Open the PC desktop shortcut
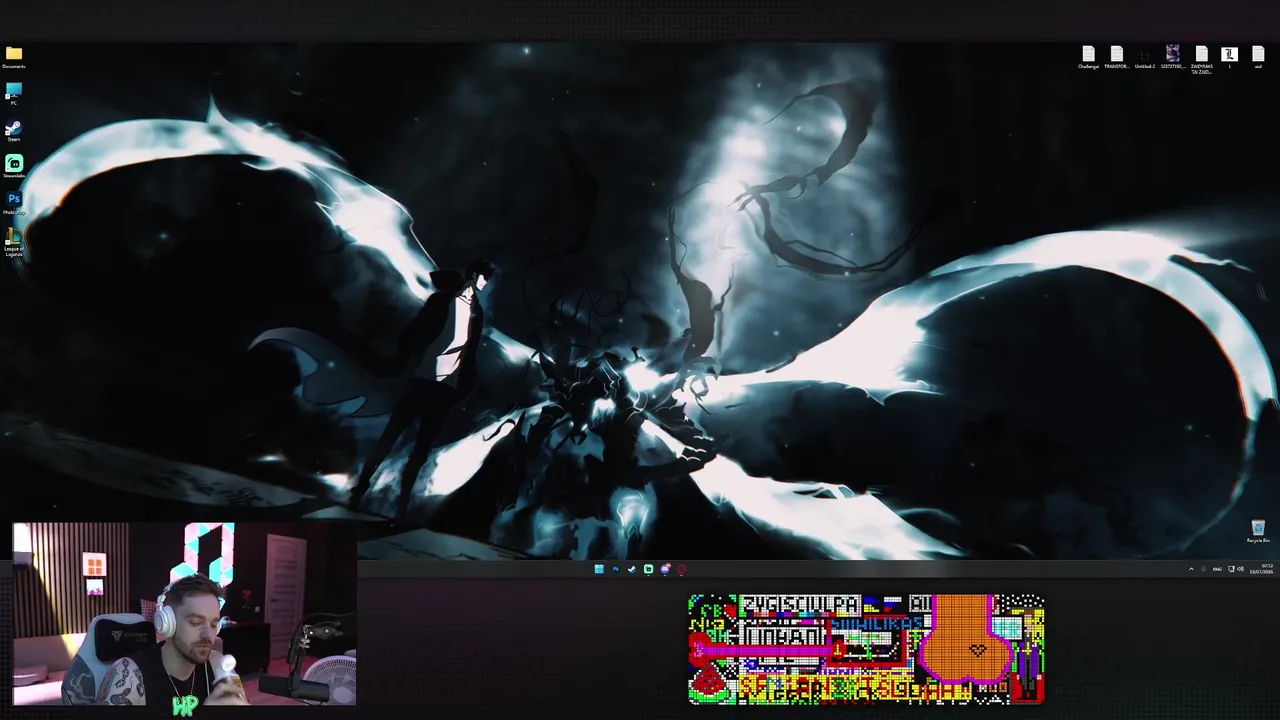 click(x=14, y=94)
